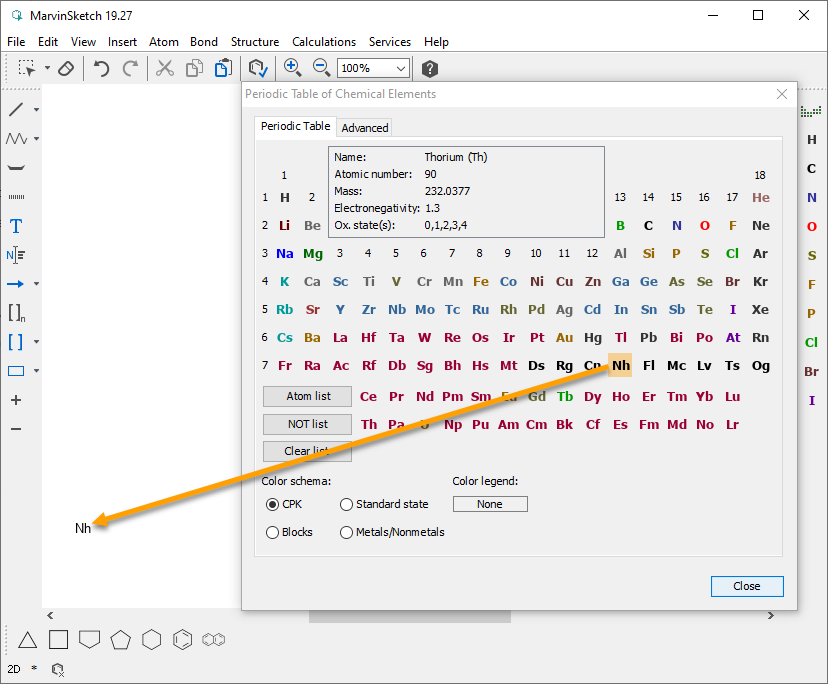Image resolution: width=828 pixels, height=684 pixels.
Task: Expand the rectangle shape dropdown arrow
Action: click(36, 371)
